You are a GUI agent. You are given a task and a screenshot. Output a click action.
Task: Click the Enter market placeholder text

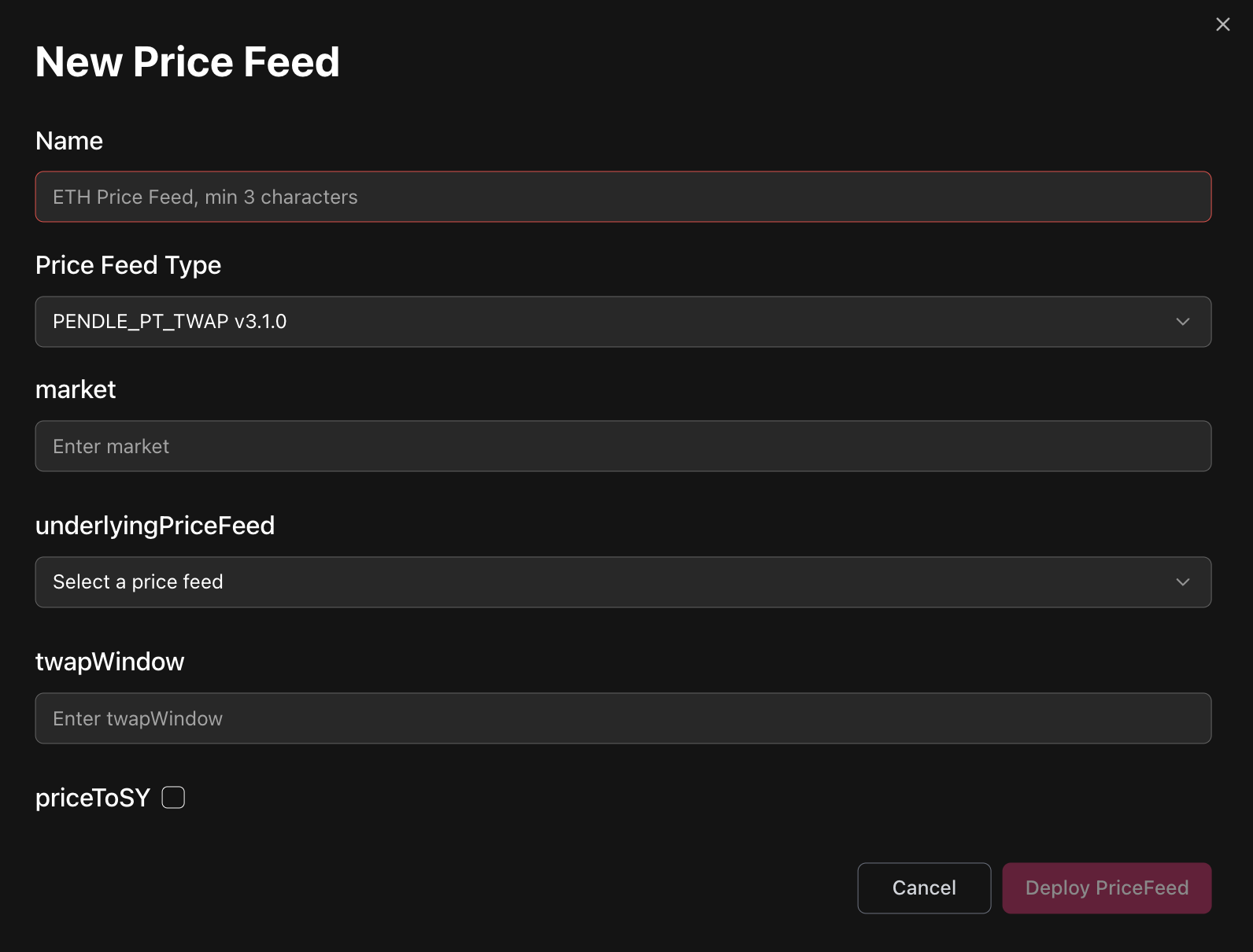point(111,446)
